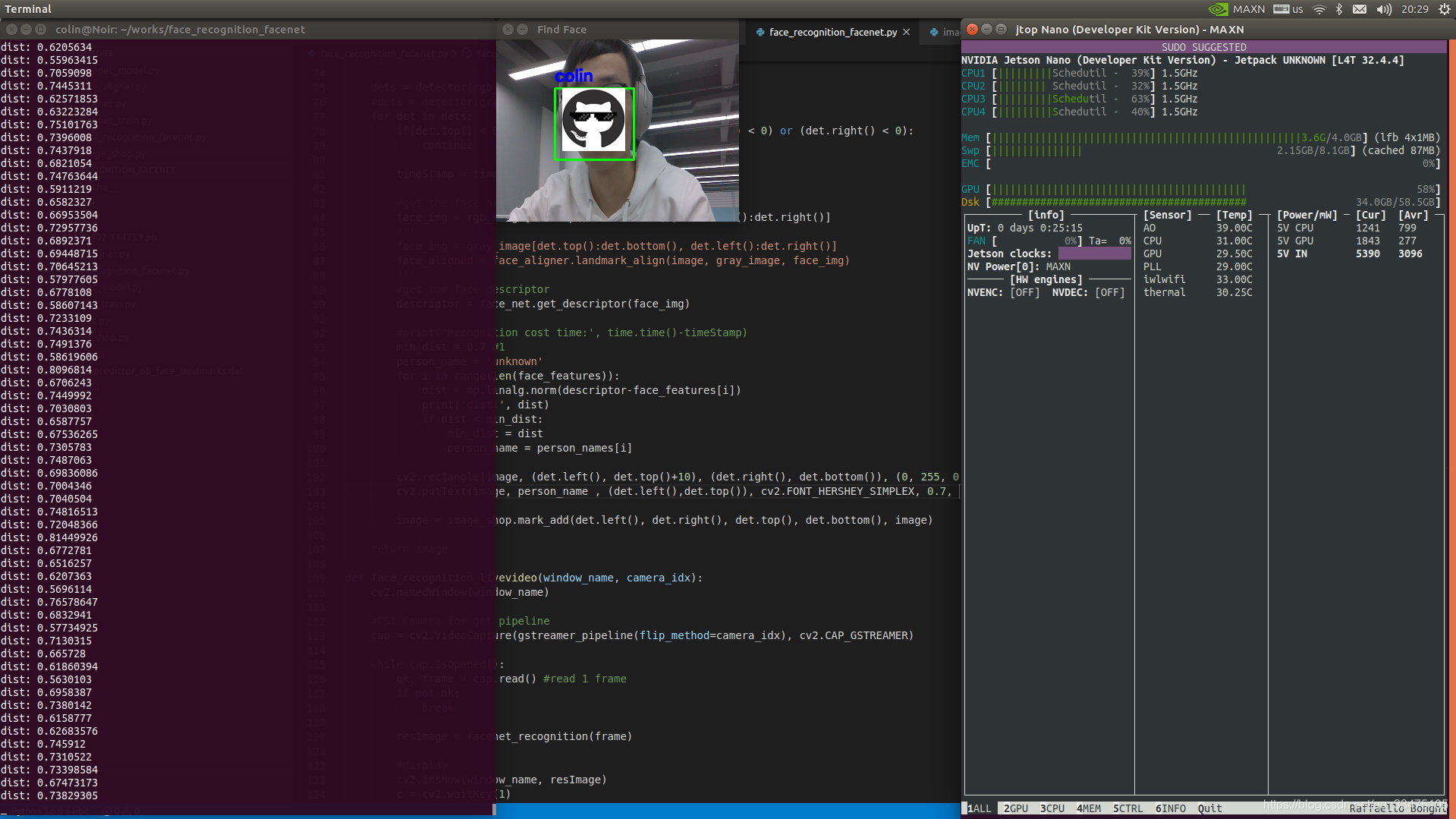The width and height of the screenshot is (1456, 819).
Task: Click the '5V IN' power row
Action: (x=1349, y=254)
